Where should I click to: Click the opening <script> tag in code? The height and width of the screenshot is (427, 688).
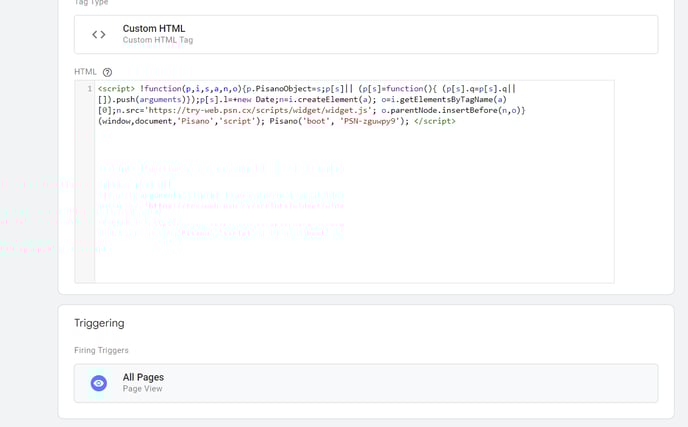click(x=116, y=89)
